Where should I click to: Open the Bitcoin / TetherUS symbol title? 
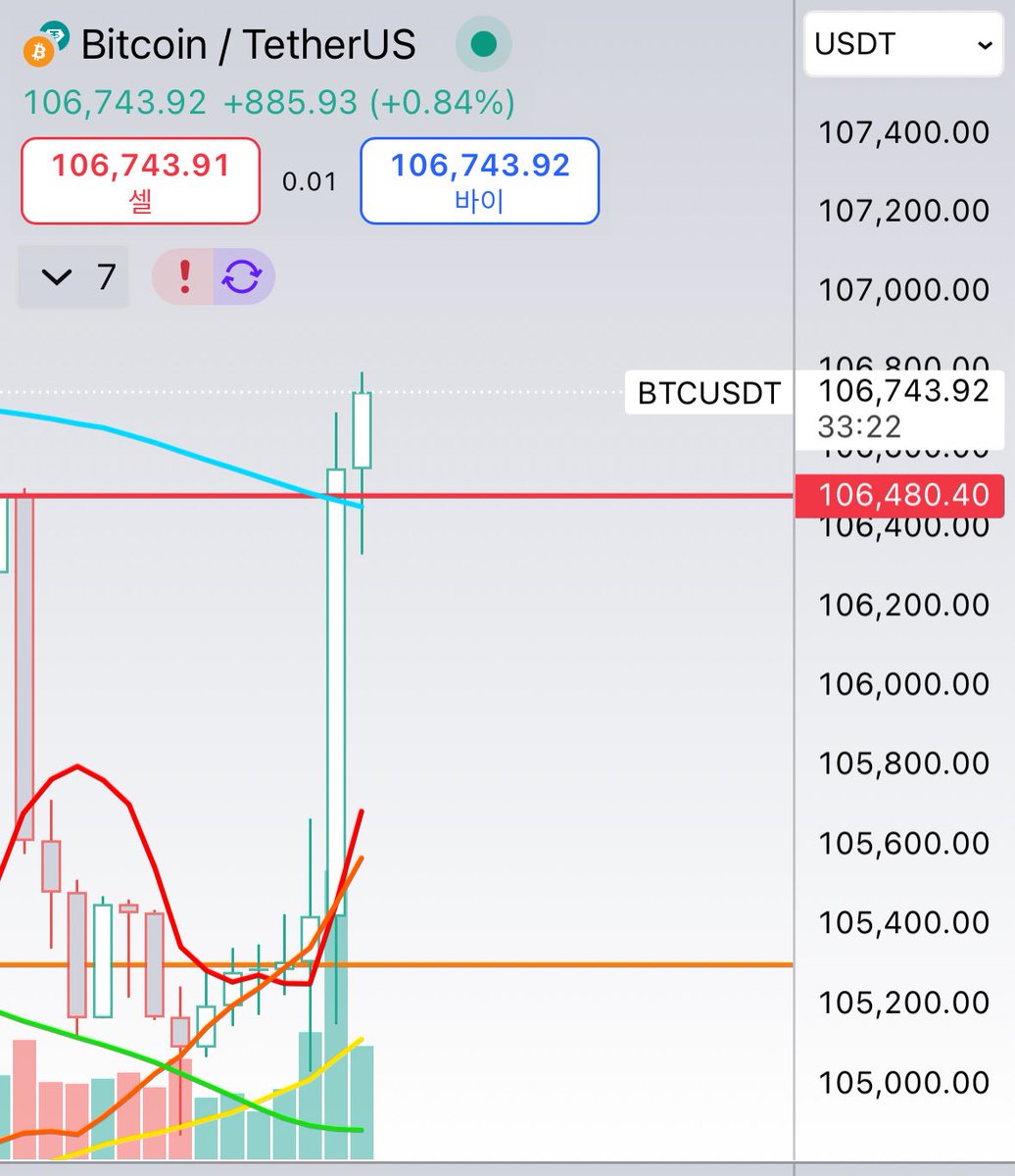(249, 45)
